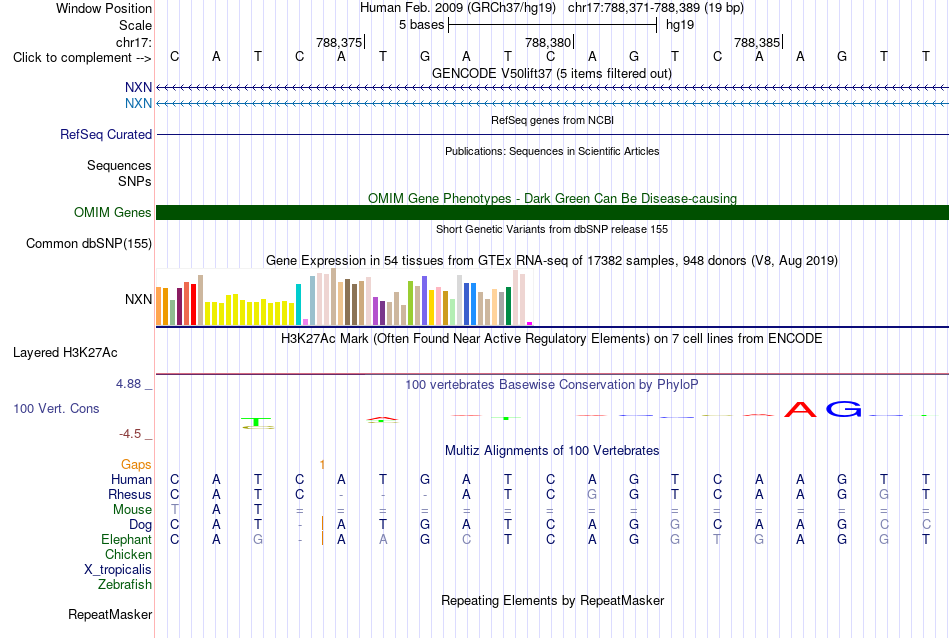Click the SNPs track label

point(135,181)
